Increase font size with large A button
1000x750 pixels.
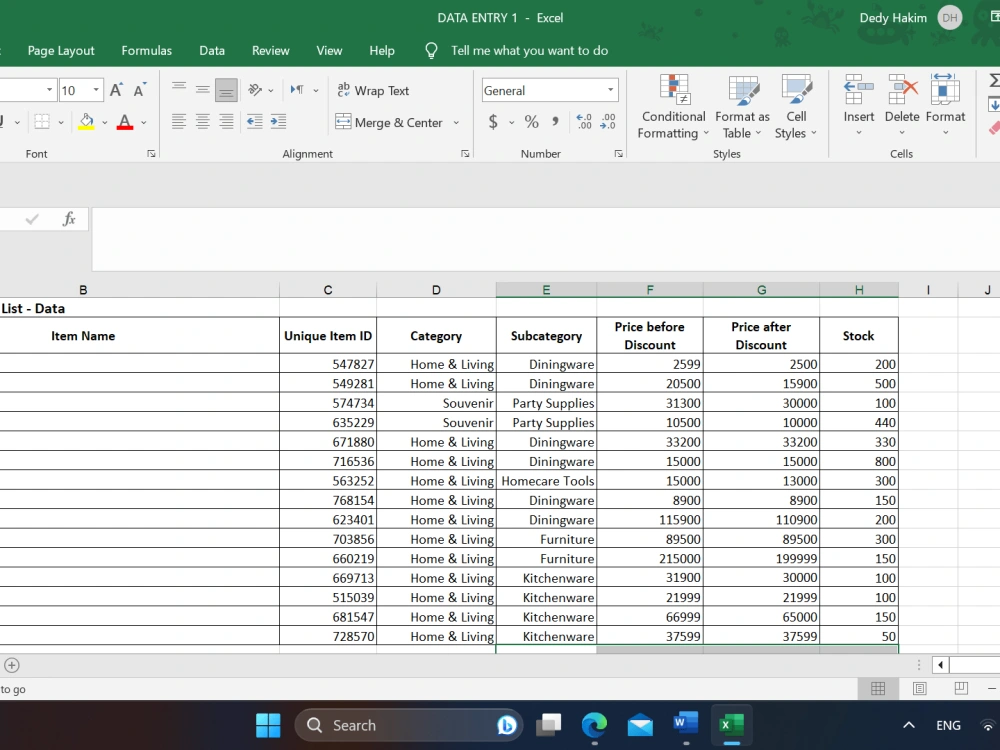click(x=115, y=90)
